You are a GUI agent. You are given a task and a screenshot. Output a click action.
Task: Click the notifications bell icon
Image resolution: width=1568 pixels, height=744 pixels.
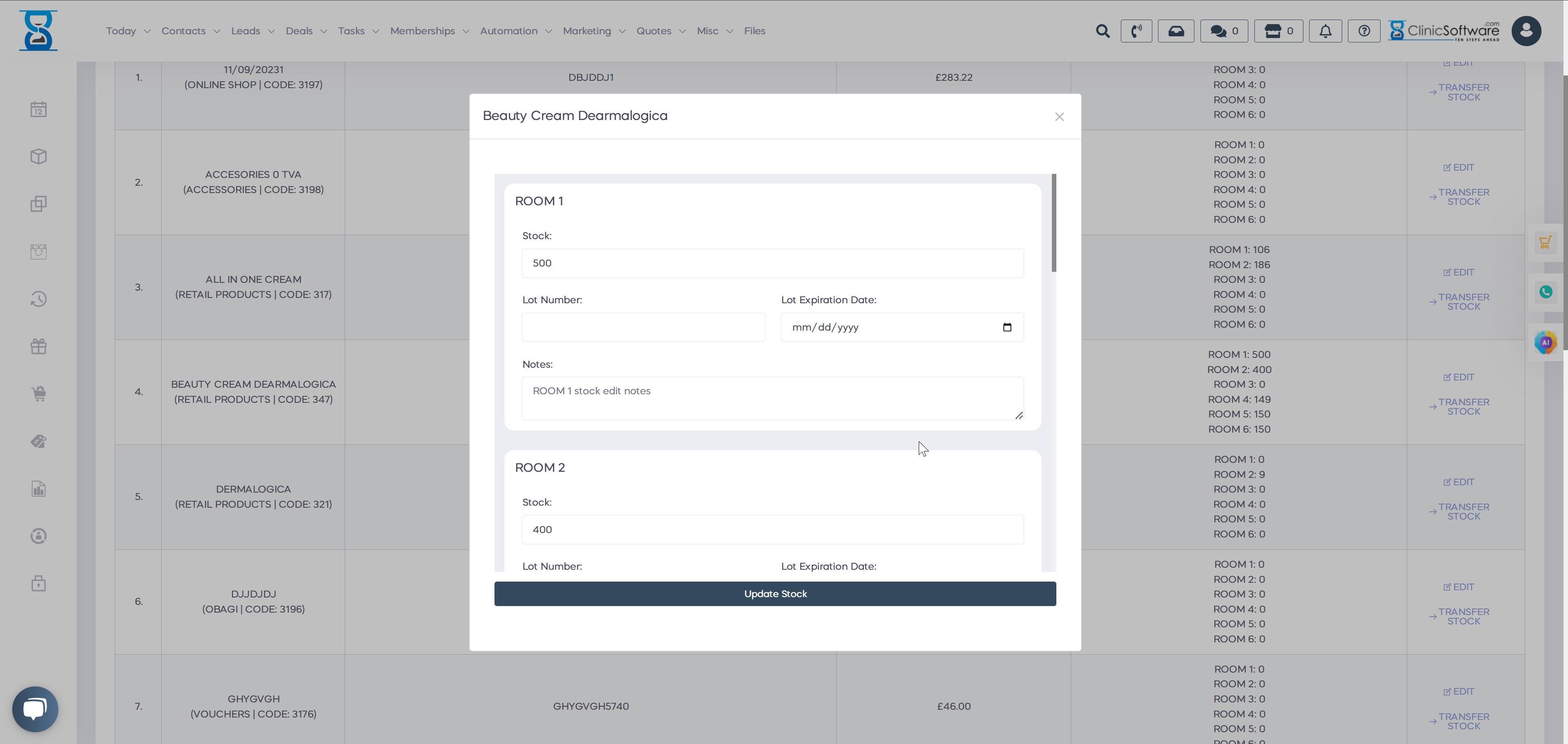coord(1325,31)
